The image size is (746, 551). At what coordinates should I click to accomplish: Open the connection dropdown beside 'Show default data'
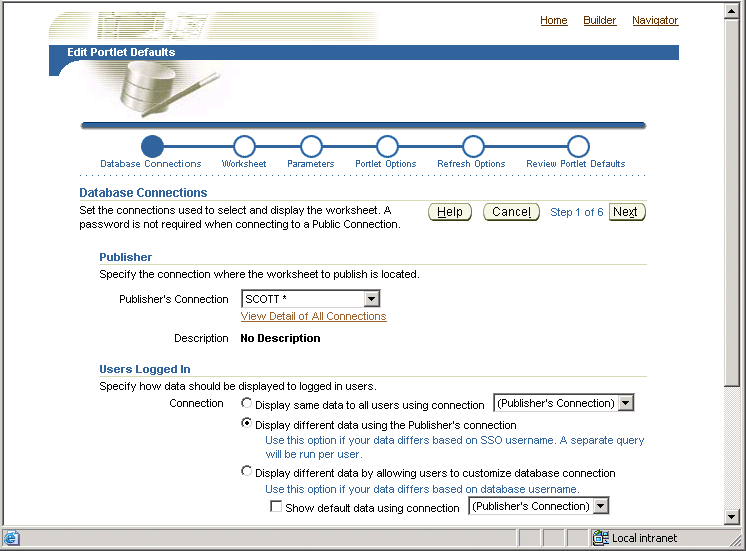click(x=539, y=506)
